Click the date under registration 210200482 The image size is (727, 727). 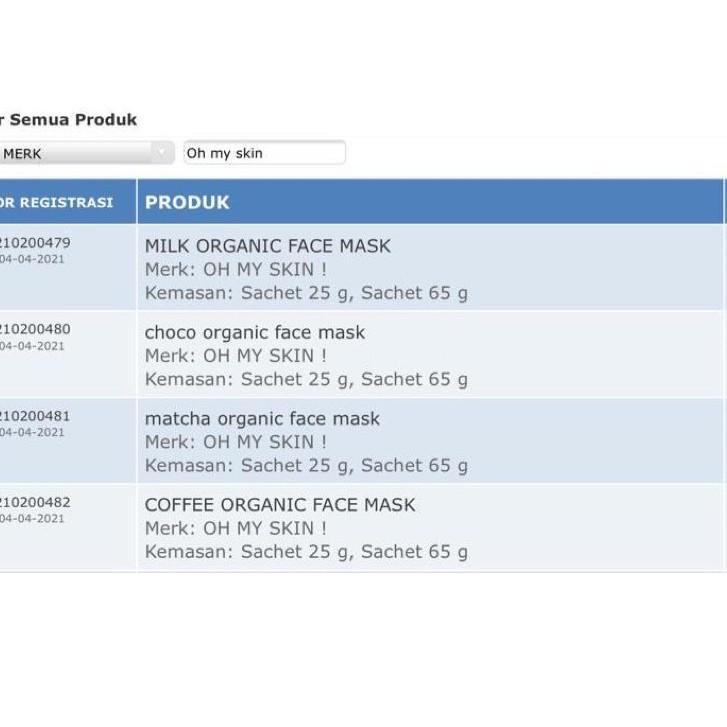click(32, 519)
